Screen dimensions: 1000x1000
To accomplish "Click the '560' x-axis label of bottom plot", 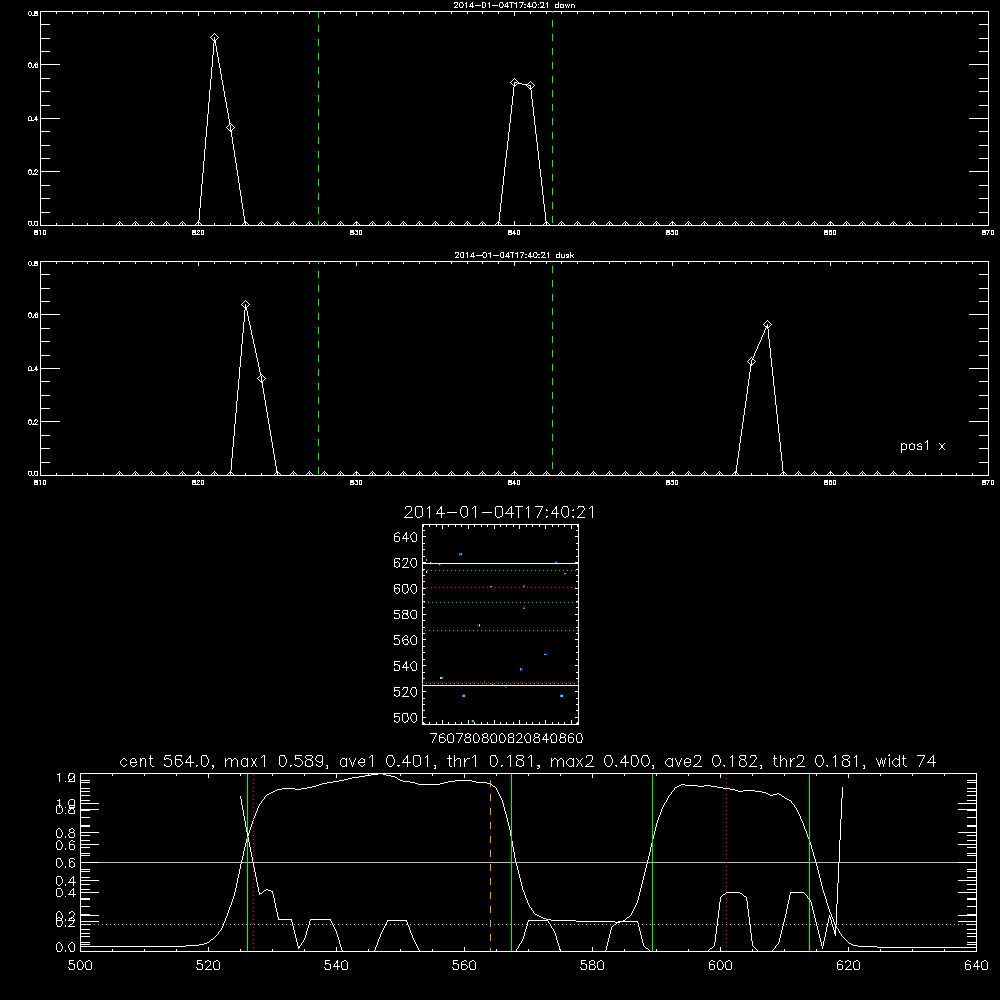I will 464,966.
